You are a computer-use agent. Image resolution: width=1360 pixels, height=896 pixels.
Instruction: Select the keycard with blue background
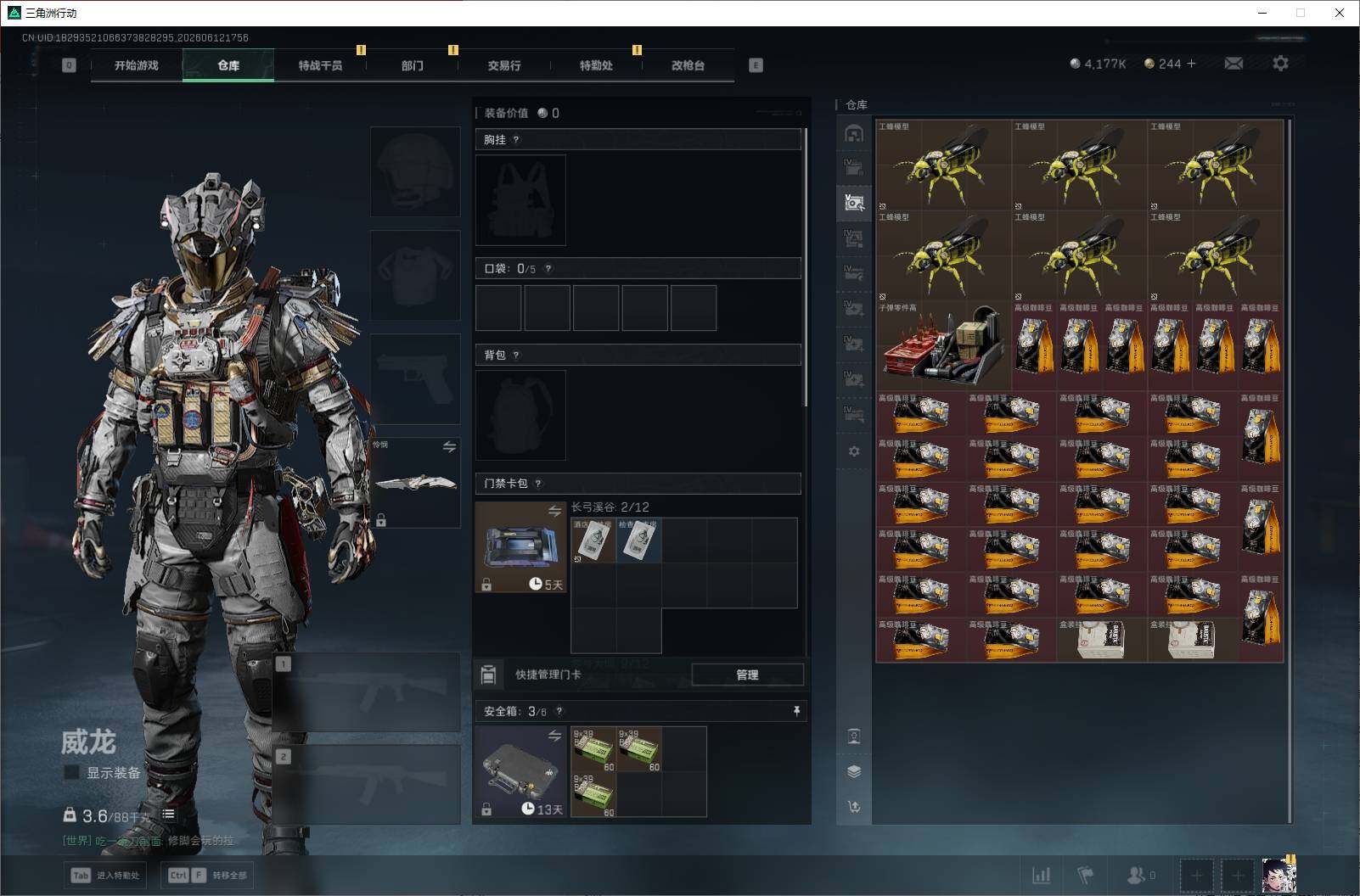coord(638,540)
